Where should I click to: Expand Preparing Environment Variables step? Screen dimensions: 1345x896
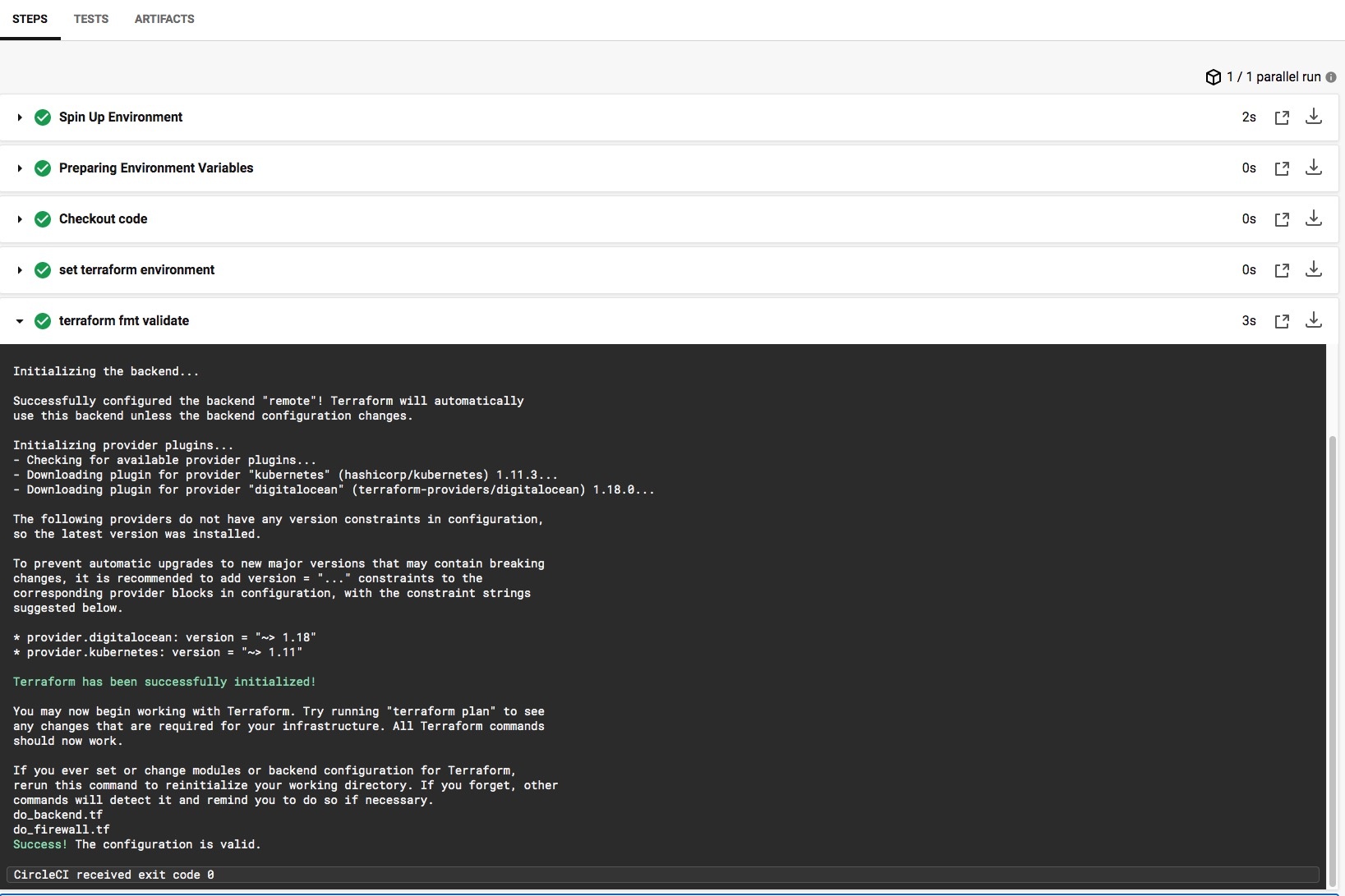pos(20,168)
